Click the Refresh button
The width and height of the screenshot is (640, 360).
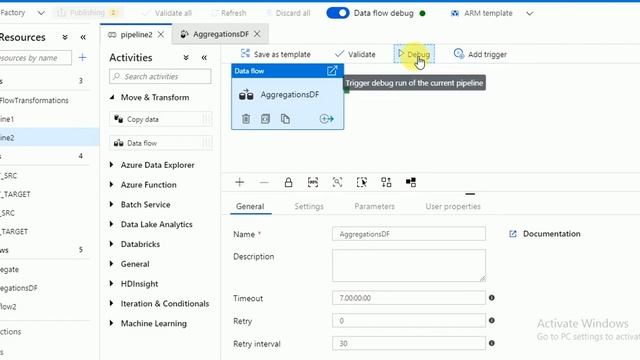coord(229,13)
